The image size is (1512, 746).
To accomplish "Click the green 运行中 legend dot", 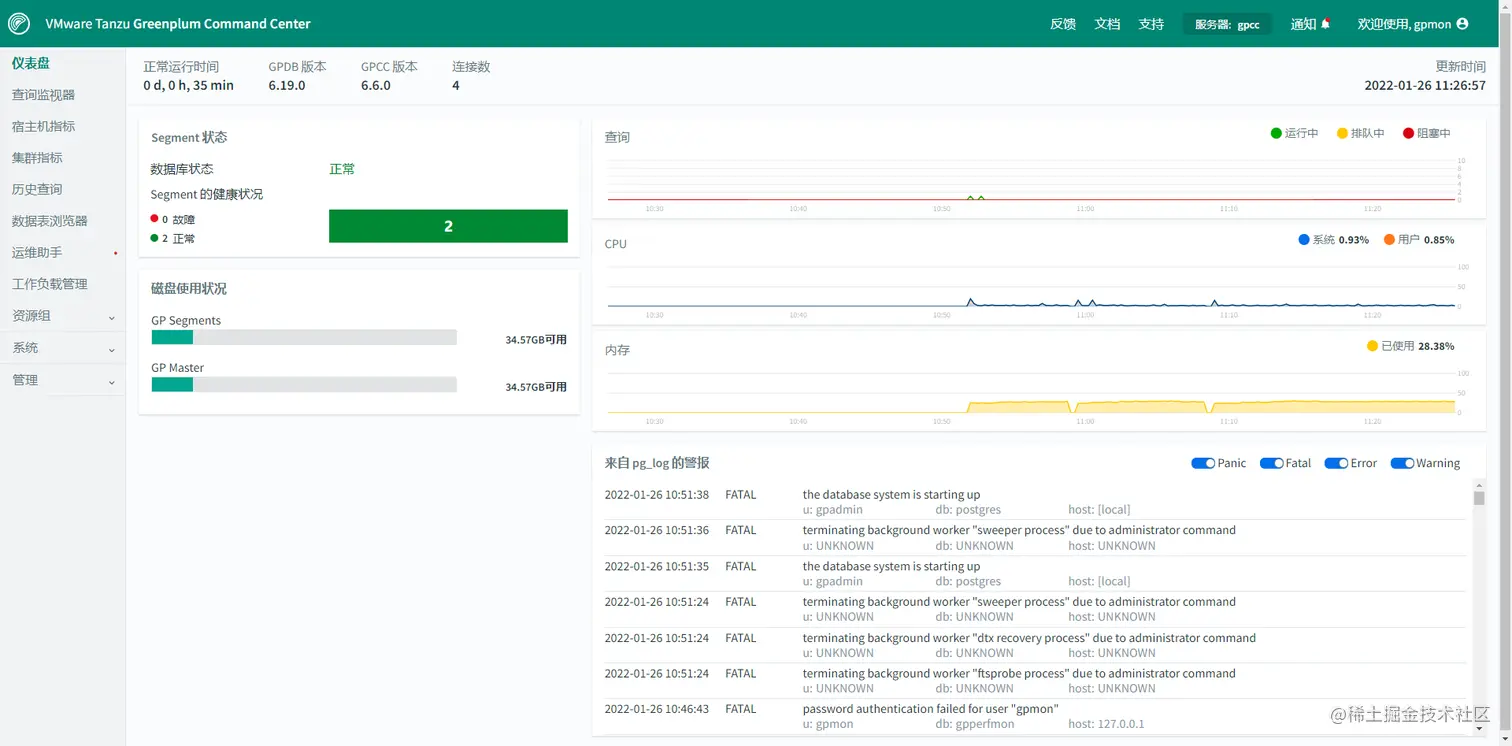I will 1276,133.
